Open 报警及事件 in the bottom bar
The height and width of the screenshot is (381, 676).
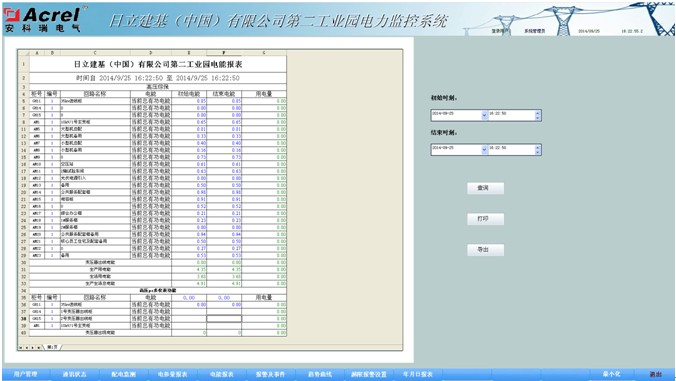click(x=270, y=374)
